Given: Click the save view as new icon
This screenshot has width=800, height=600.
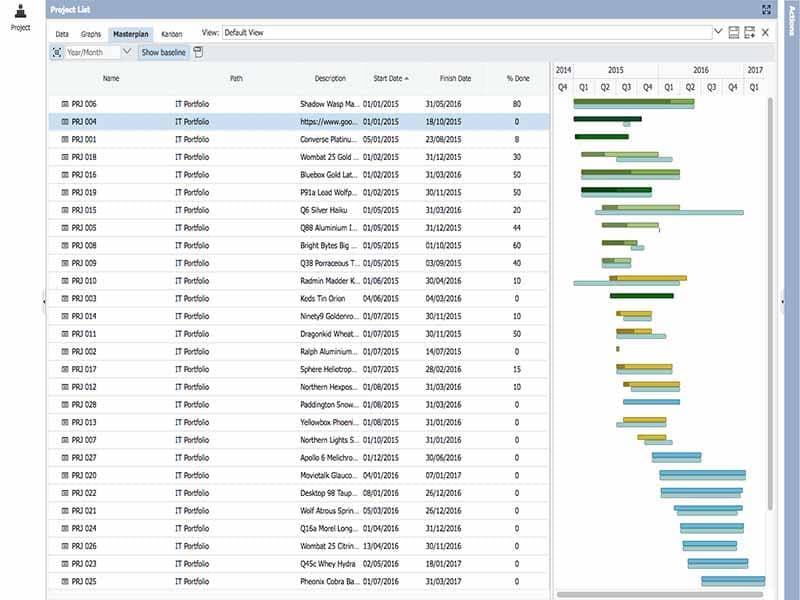Looking at the screenshot, I should (749, 33).
